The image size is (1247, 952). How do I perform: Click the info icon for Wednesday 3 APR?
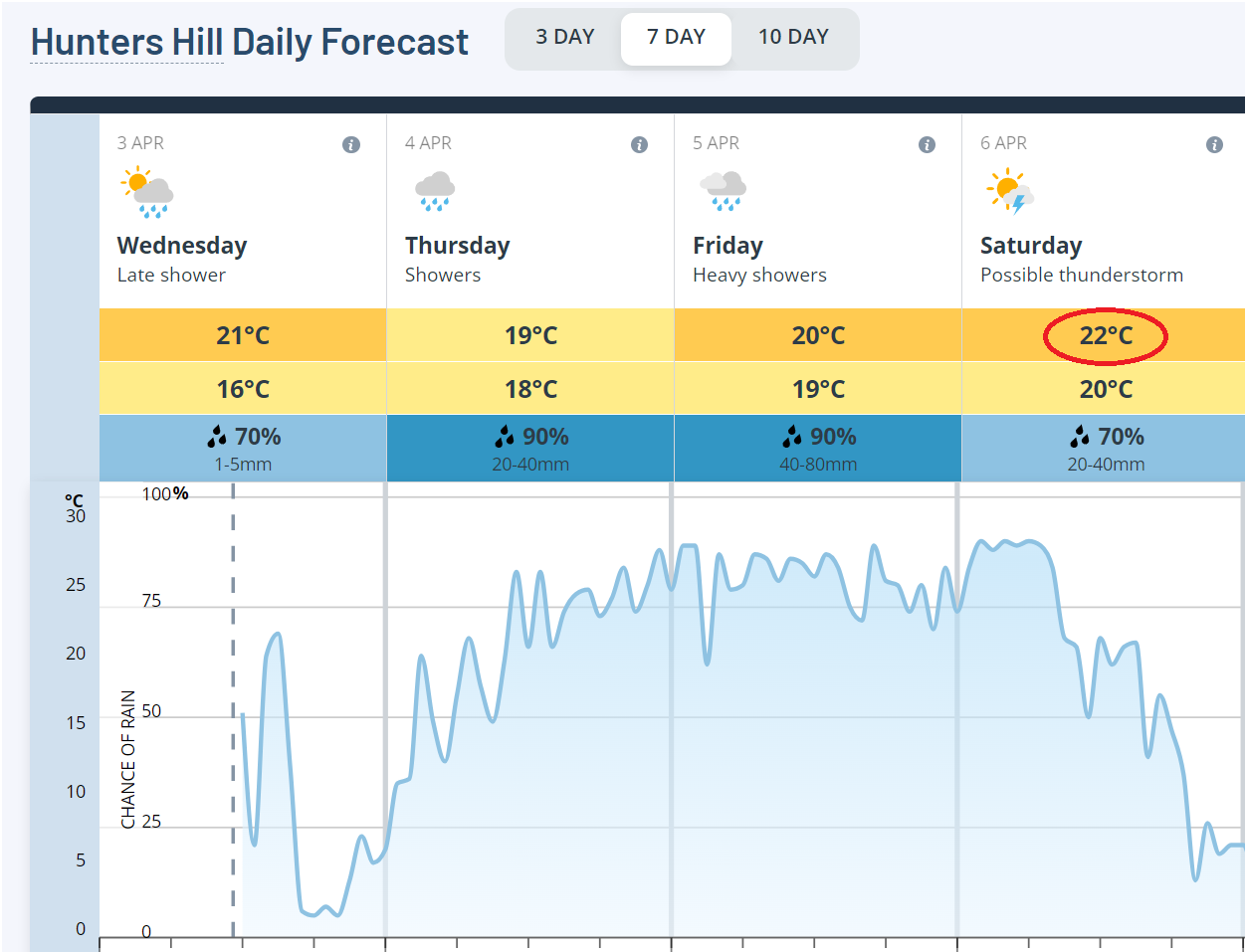pyautogui.click(x=351, y=145)
